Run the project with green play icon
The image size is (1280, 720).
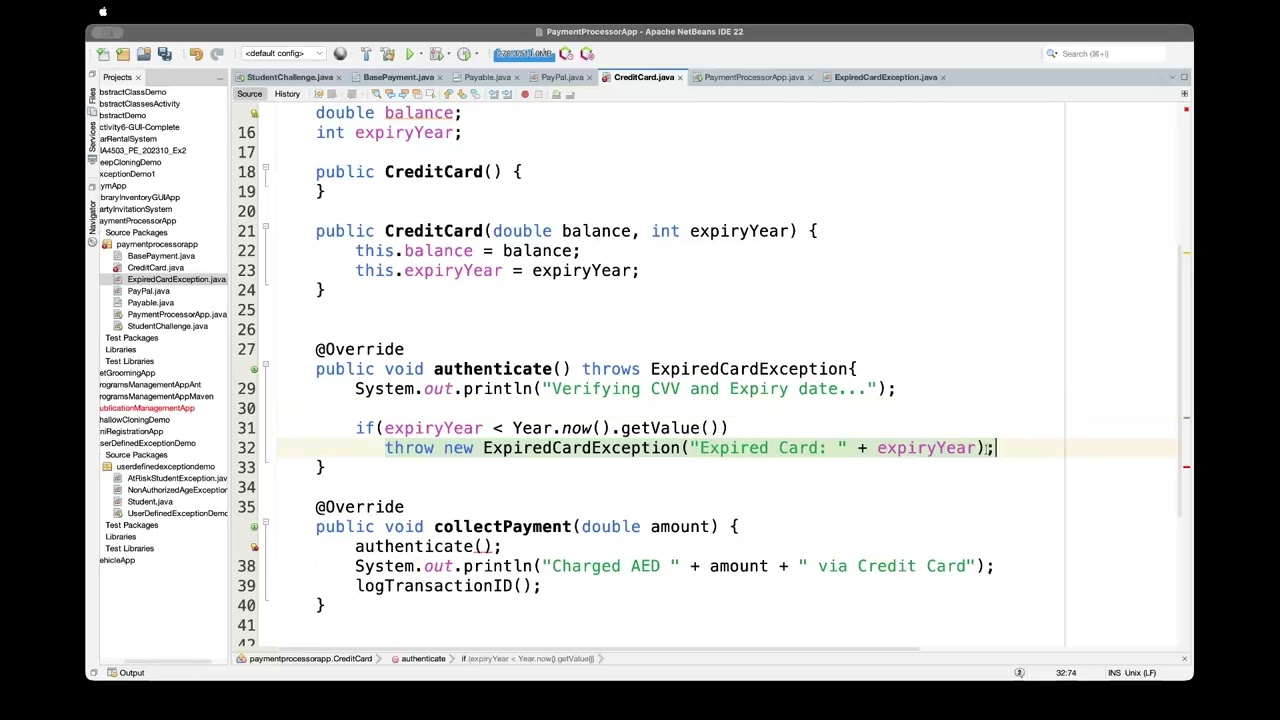click(409, 54)
